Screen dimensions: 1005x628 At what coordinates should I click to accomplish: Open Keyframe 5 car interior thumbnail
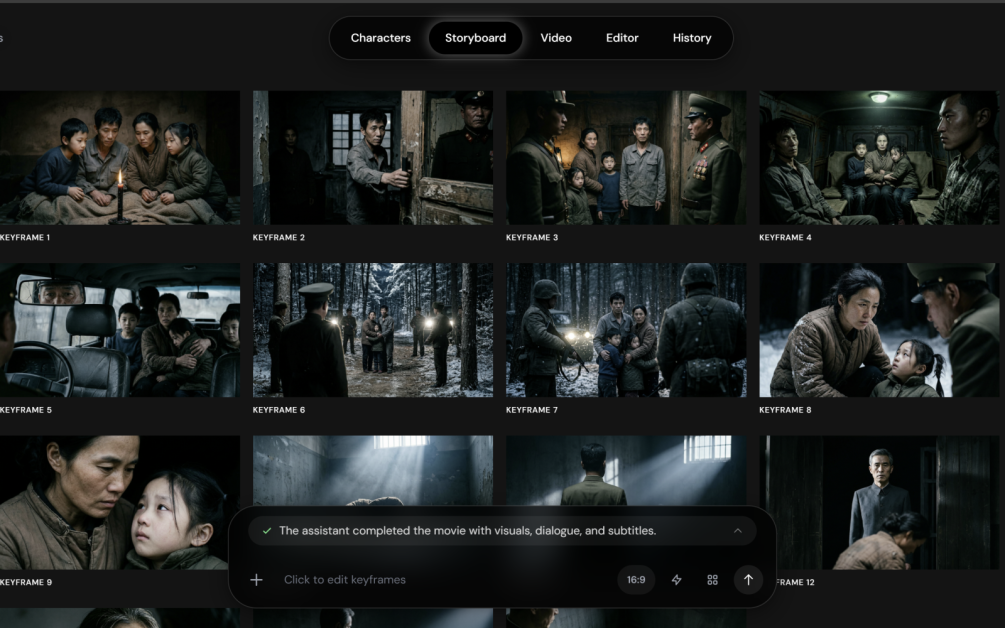pyautogui.click(x=119, y=330)
